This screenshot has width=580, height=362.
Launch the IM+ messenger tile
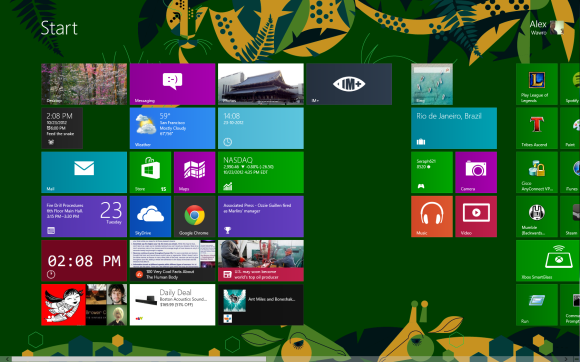[x=349, y=84]
